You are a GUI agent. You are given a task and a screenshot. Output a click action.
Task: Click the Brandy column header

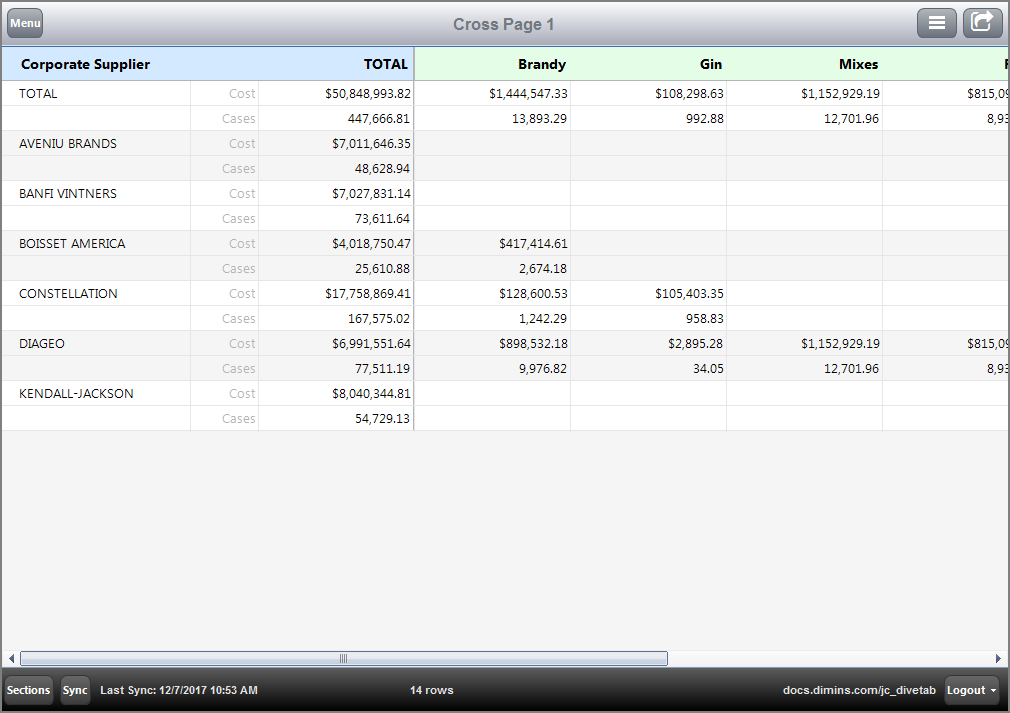[x=541, y=64]
